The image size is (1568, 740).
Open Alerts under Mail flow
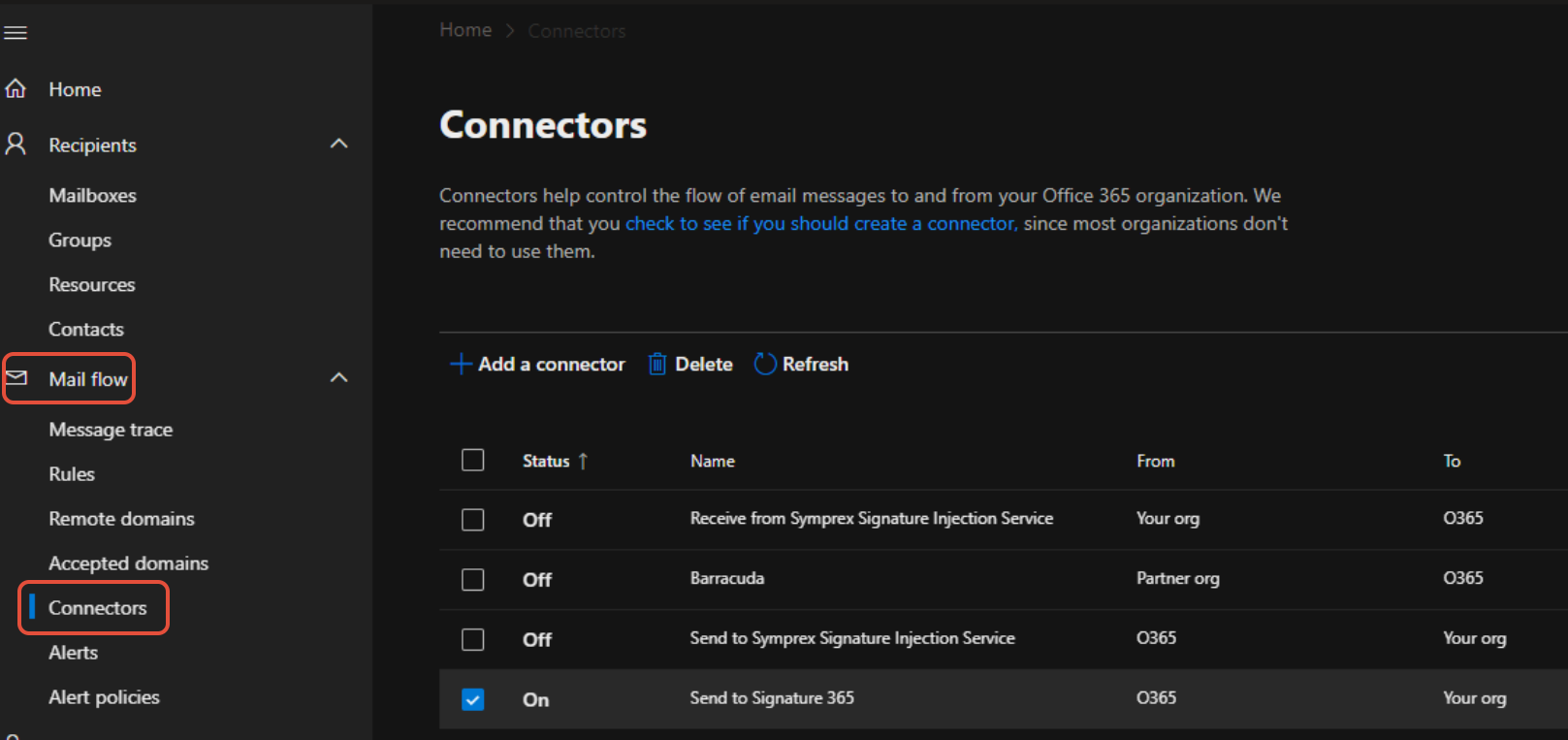tap(74, 652)
